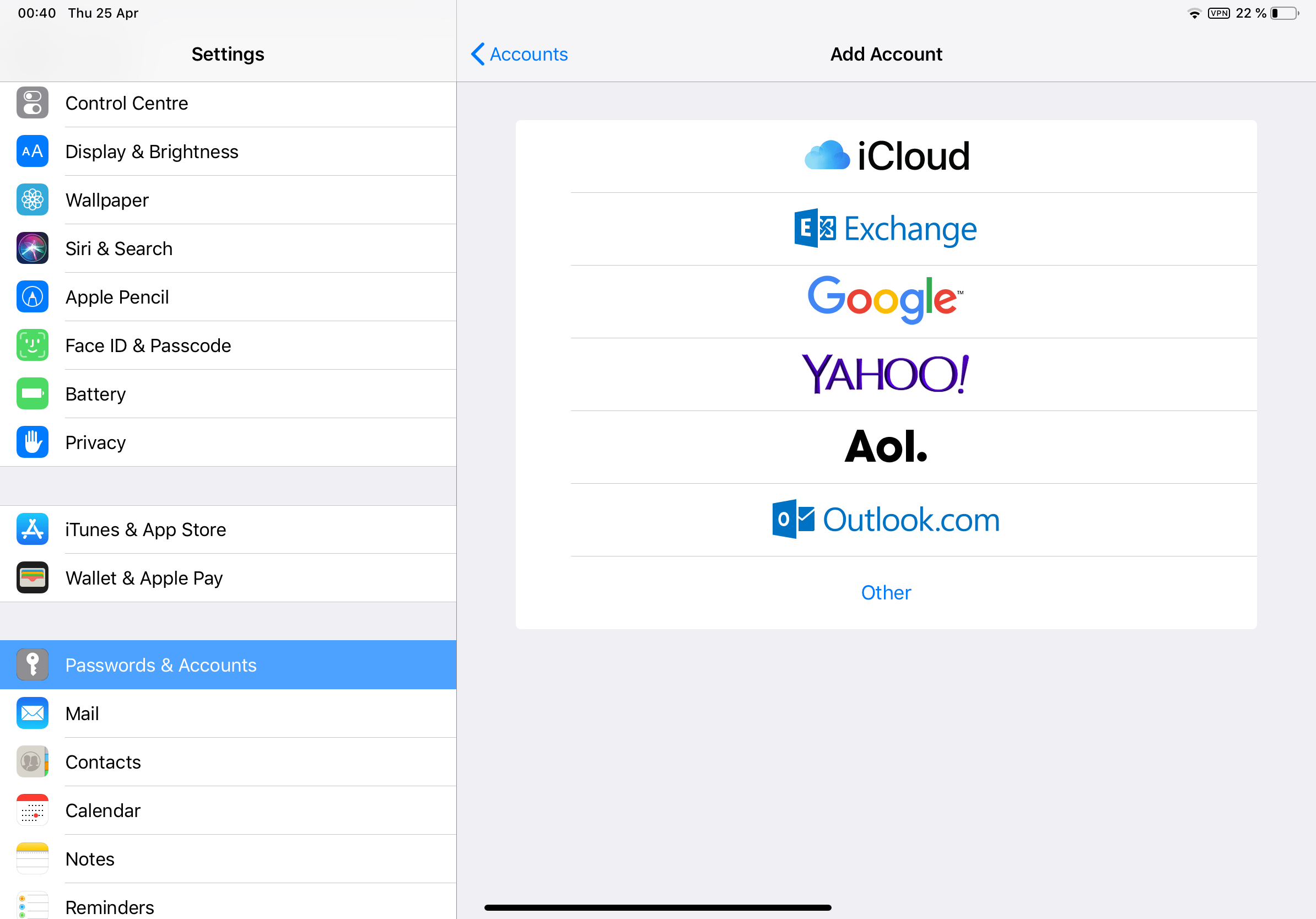
Task: Click the Other account type link
Action: (887, 592)
